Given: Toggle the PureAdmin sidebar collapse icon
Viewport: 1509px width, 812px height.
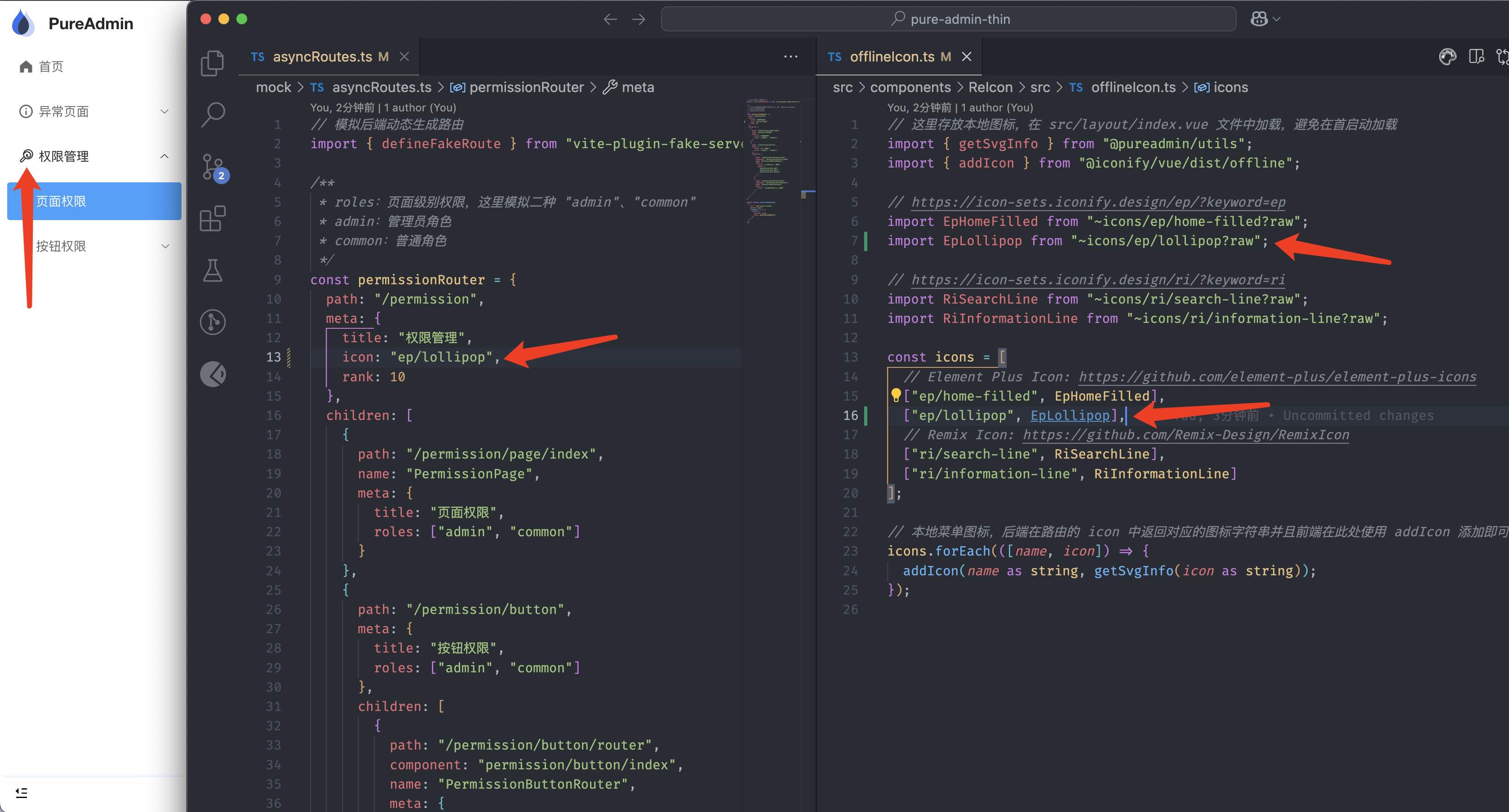Looking at the screenshot, I should pyautogui.click(x=22, y=793).
